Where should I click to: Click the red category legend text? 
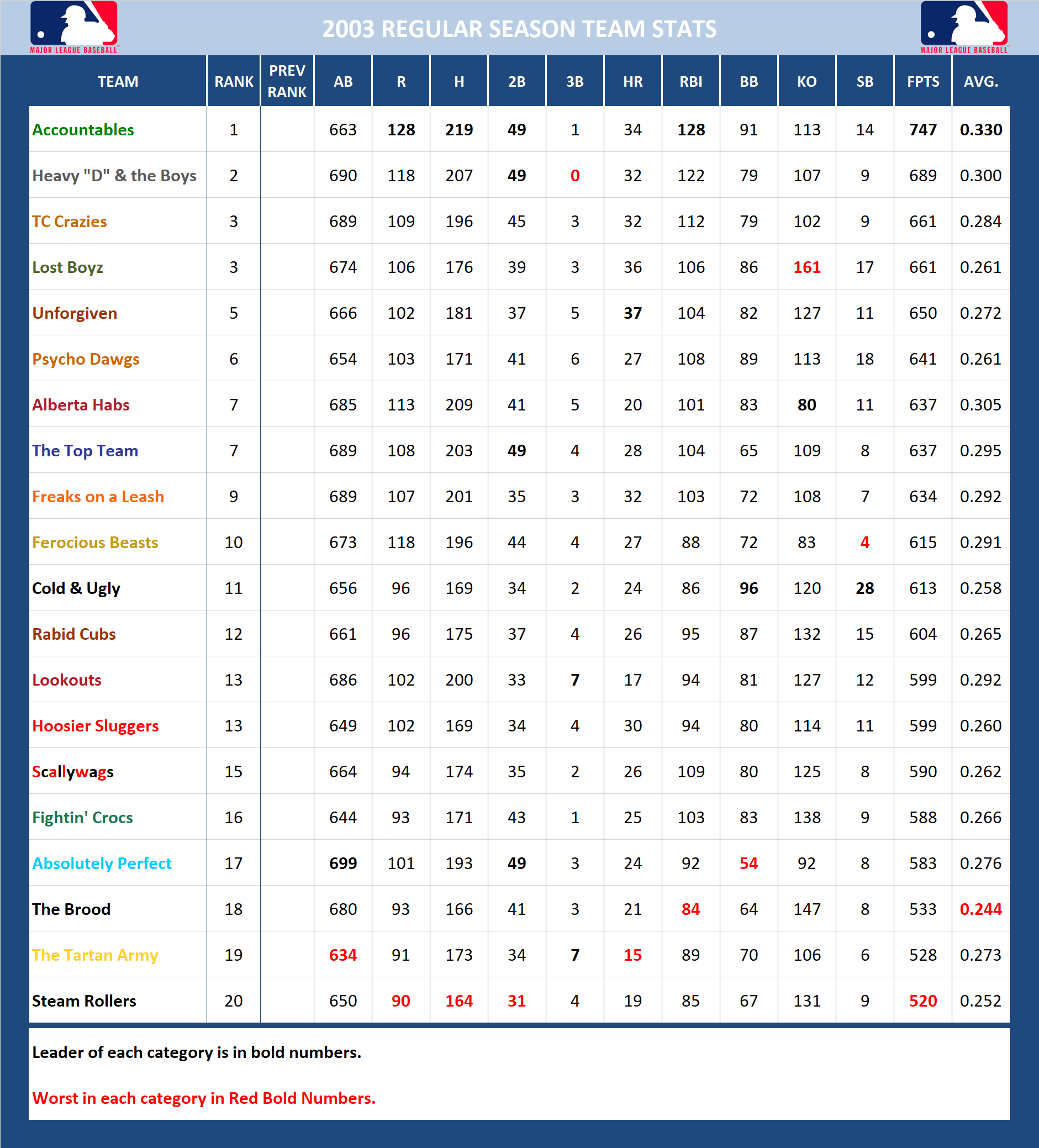(205, 1098)
